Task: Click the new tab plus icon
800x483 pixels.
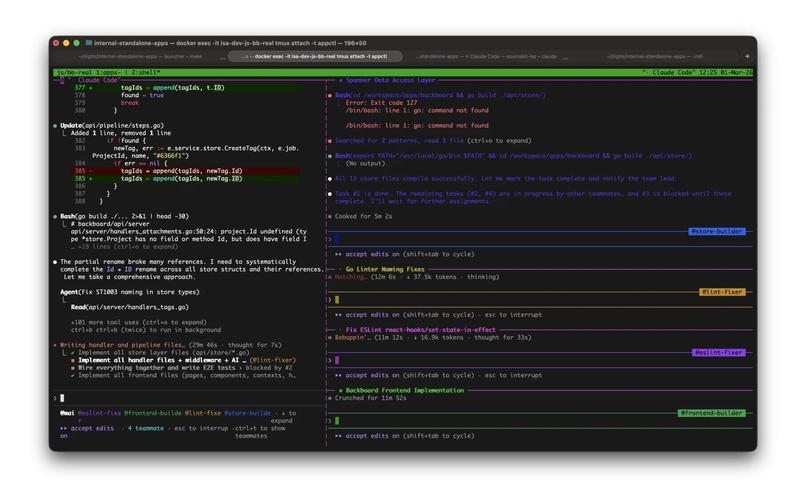Action: coord(747,57)
